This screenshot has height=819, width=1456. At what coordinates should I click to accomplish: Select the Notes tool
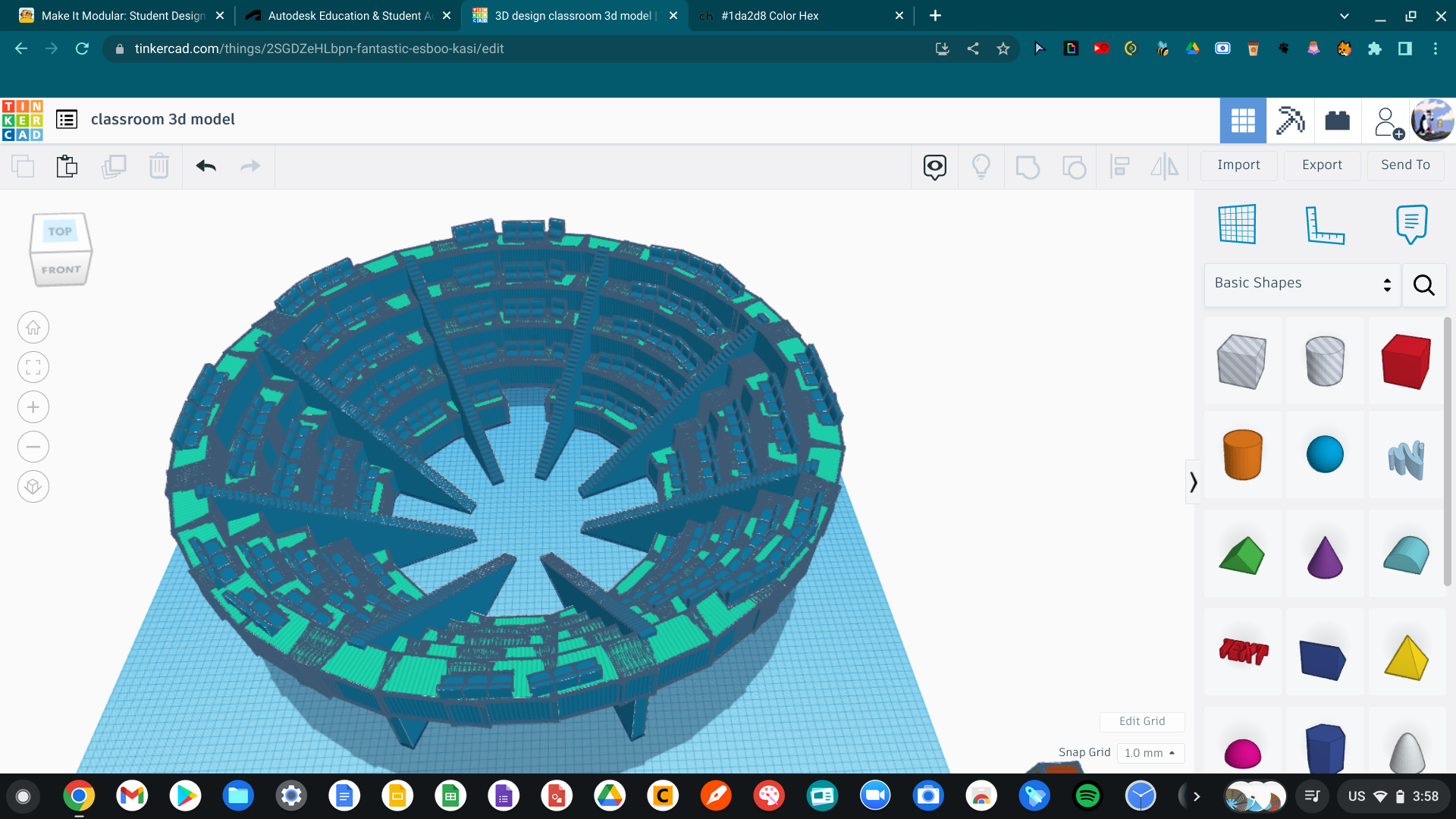(x=1410, y=224)
